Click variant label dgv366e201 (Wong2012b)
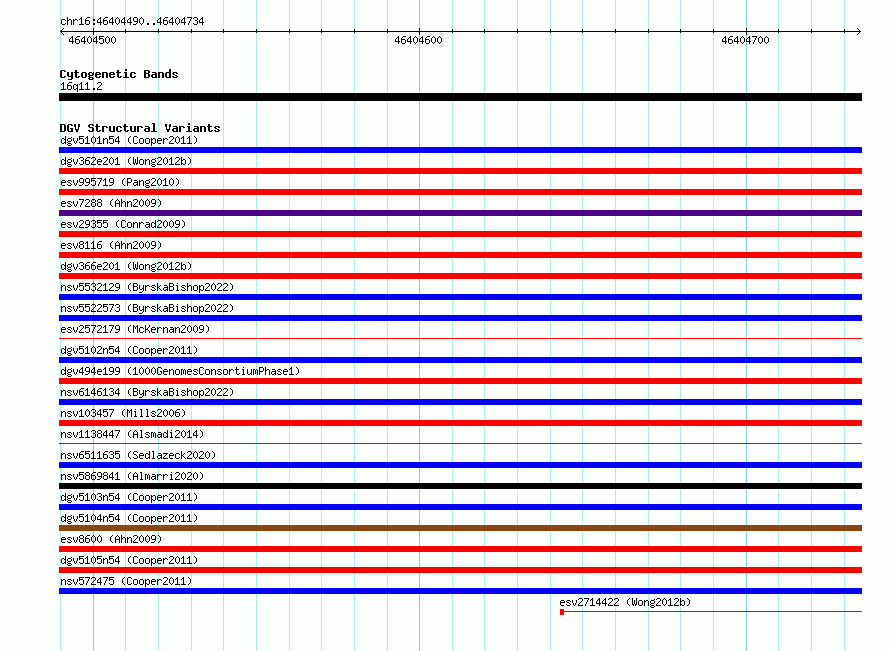The image size is (890, 651). pyautogui.click(x=126, y=266)
